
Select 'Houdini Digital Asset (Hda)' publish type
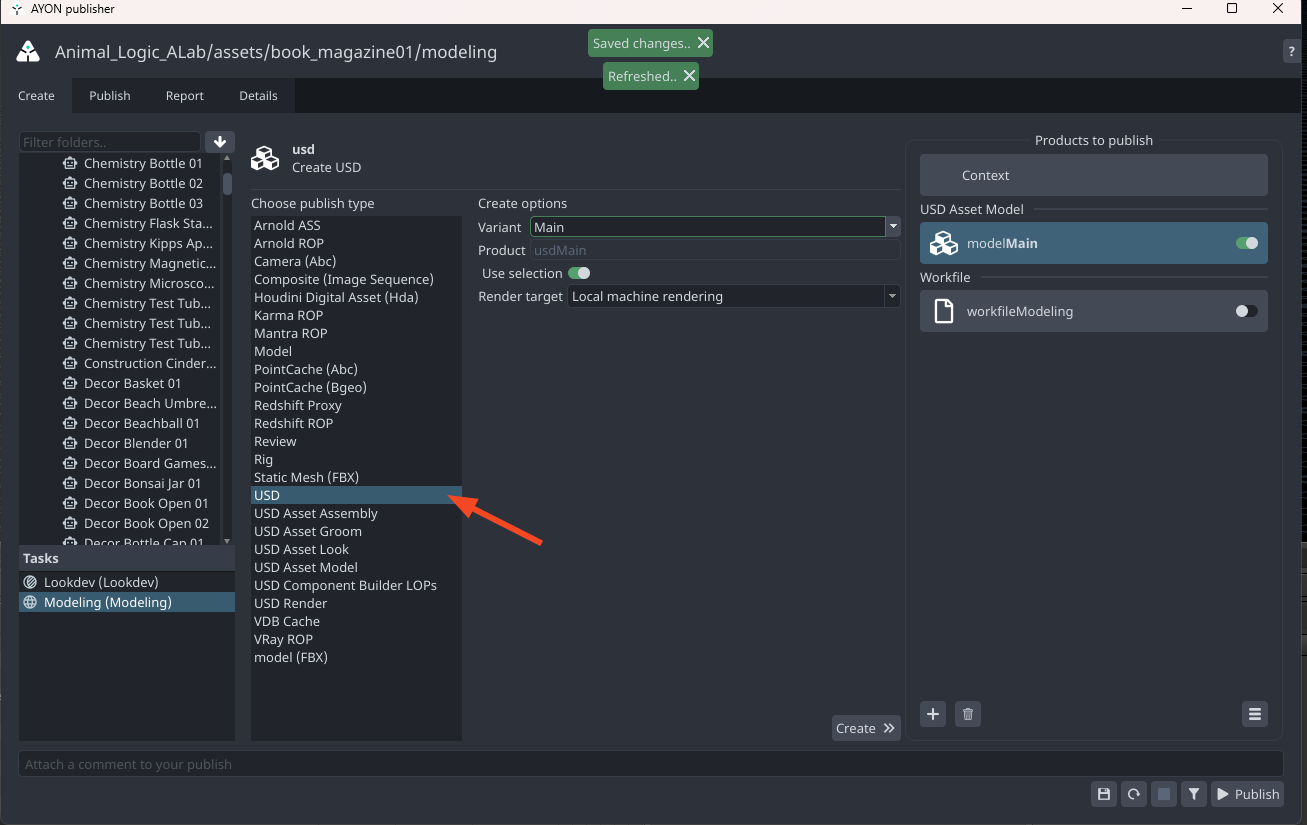point(356,297)
